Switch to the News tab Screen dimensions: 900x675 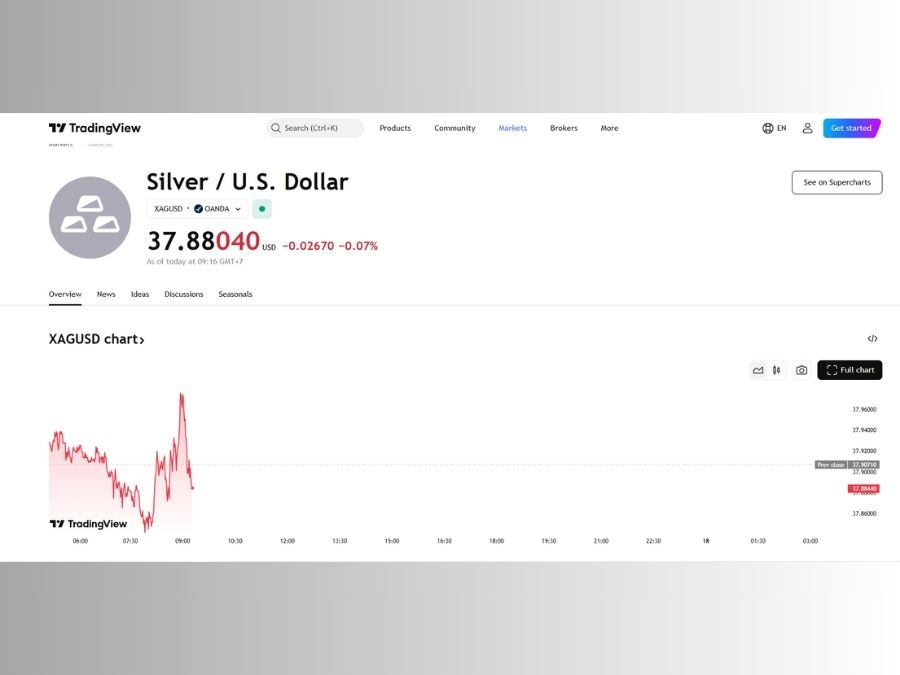106,294
